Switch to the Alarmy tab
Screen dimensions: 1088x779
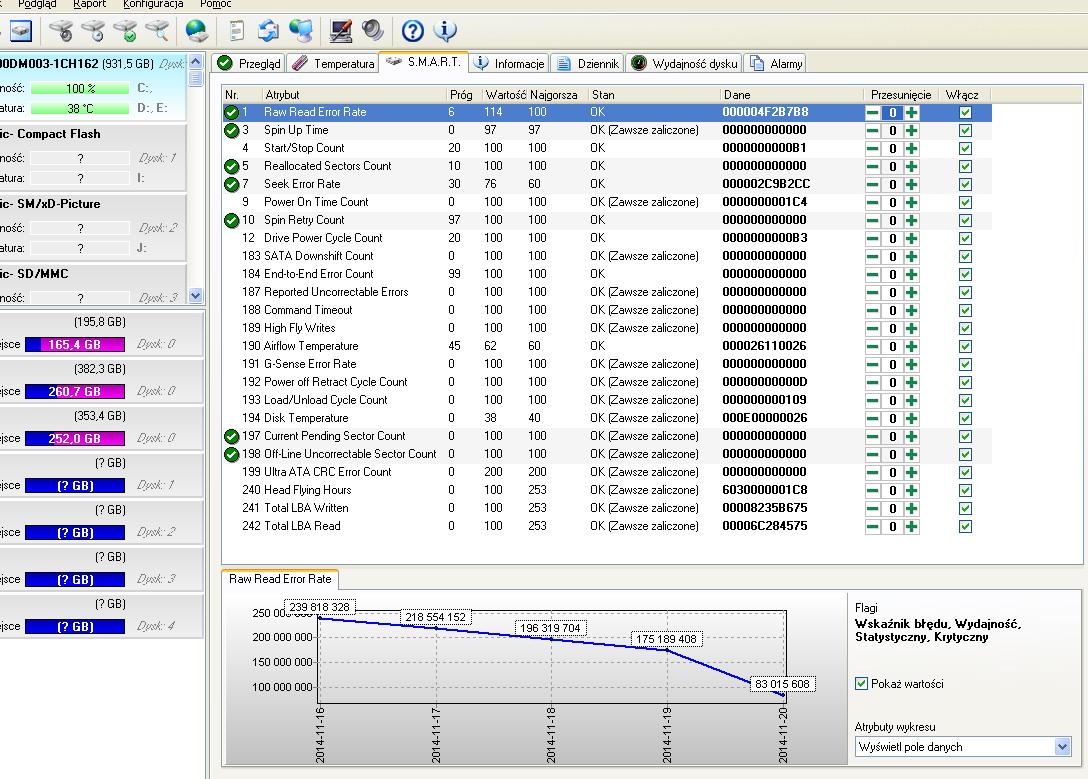pyautogui.click(x=775, y=64)
